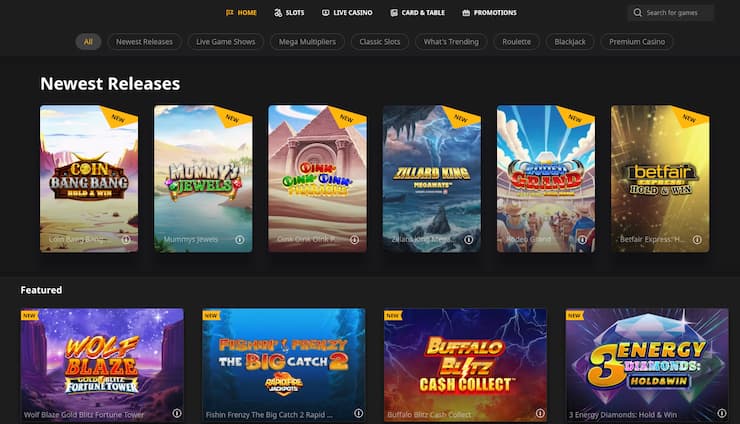This screenshot has height=424, width=740.
Task: Open info icon for Mummys Jewels
Action: click(240, 240)
